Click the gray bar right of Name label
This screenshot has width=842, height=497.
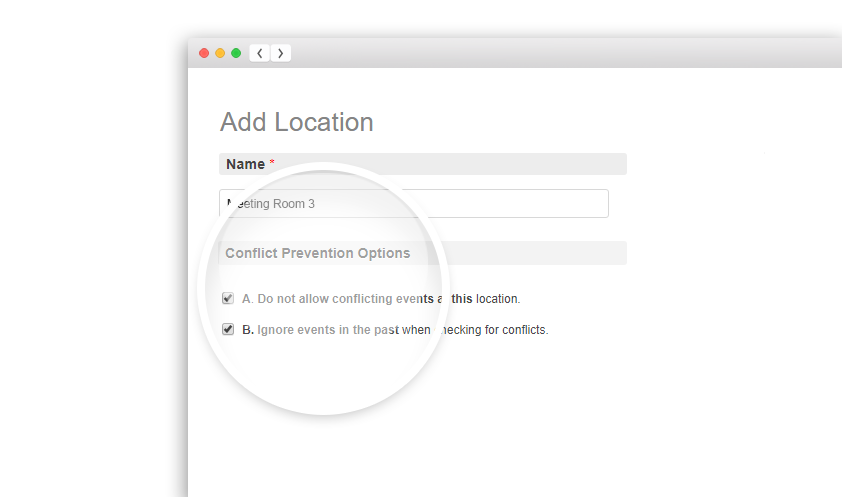pos(450,164)
